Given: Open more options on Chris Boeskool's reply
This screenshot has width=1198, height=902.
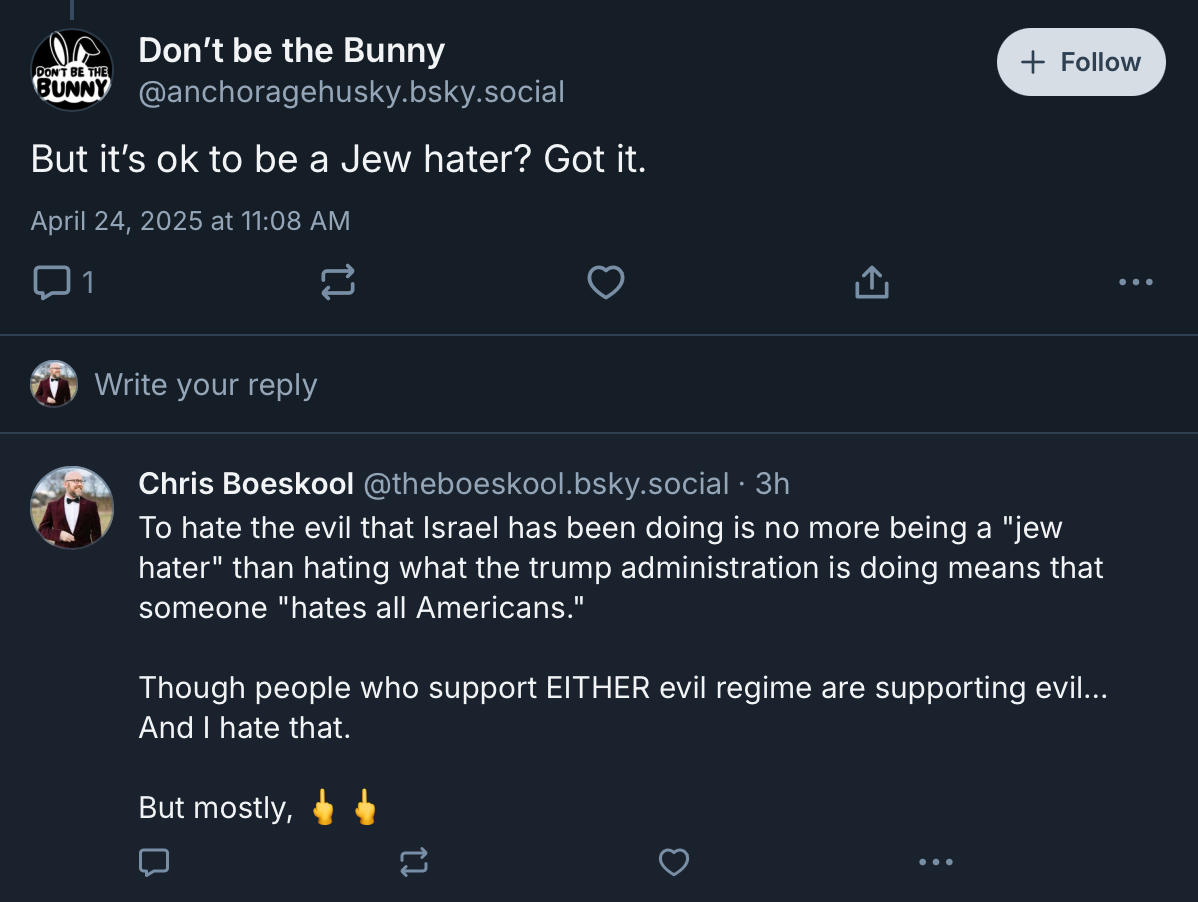Looking at the screenshot, I should pos(935,861).
